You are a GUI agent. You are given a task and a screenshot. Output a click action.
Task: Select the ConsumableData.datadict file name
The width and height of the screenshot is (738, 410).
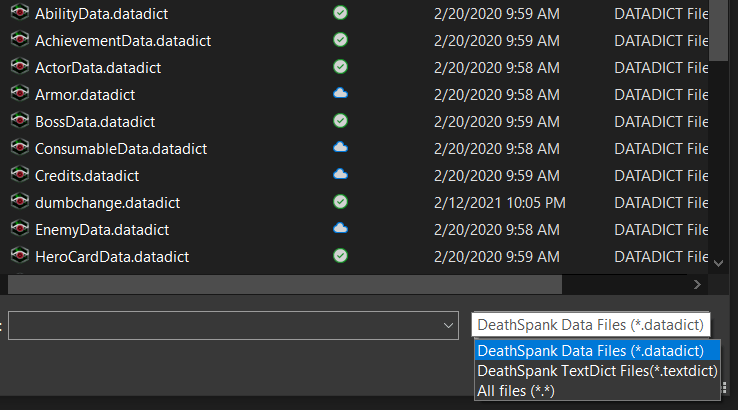coord(120,148)
